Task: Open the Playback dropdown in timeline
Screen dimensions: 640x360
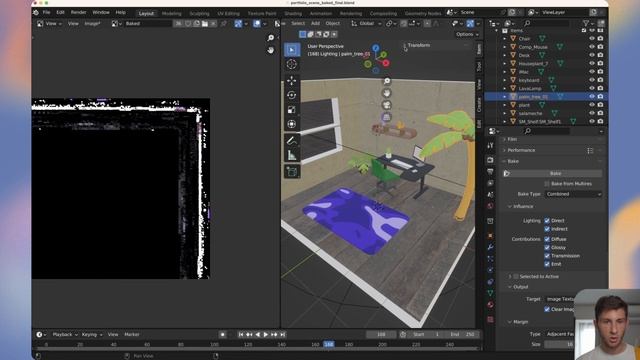Action: click(x=65, y=335)
